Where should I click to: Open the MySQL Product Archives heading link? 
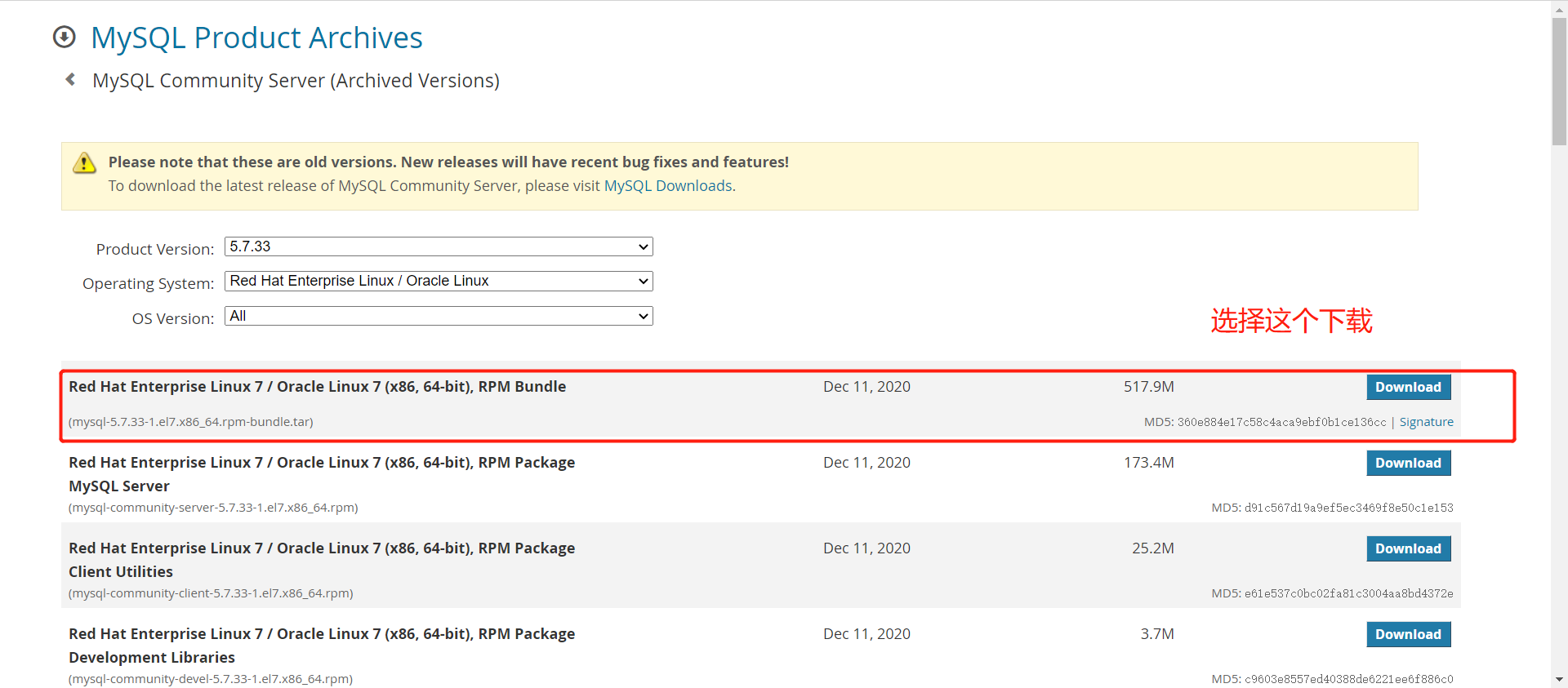(x=256, y=38)
